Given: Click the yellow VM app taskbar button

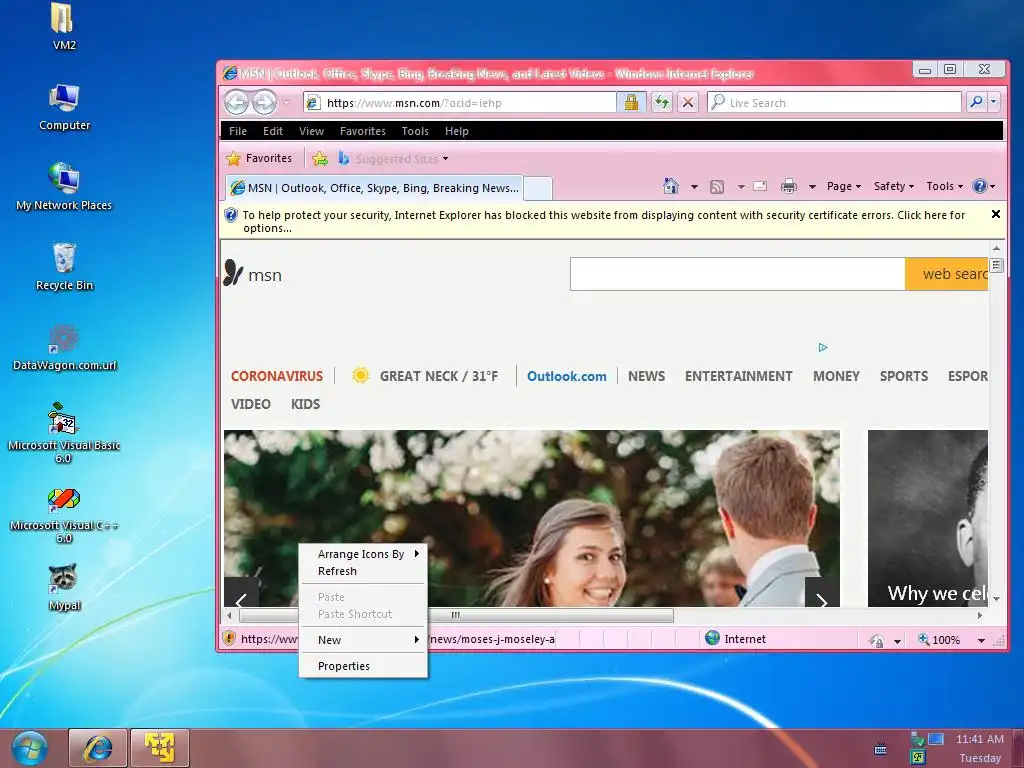Looking at the screenshot, I should [160, 748].
